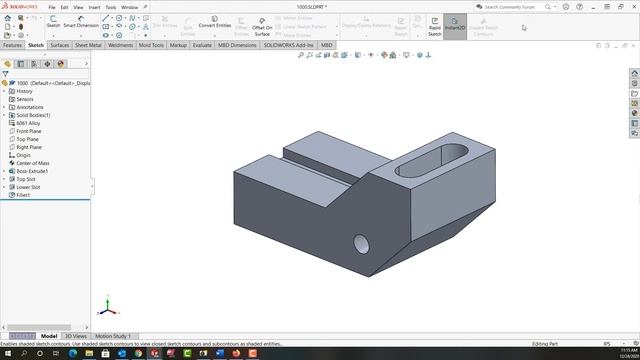
Task: Open FeatureManager design tree tab icon
Action: pyautogui.click(x=7, y=64)
